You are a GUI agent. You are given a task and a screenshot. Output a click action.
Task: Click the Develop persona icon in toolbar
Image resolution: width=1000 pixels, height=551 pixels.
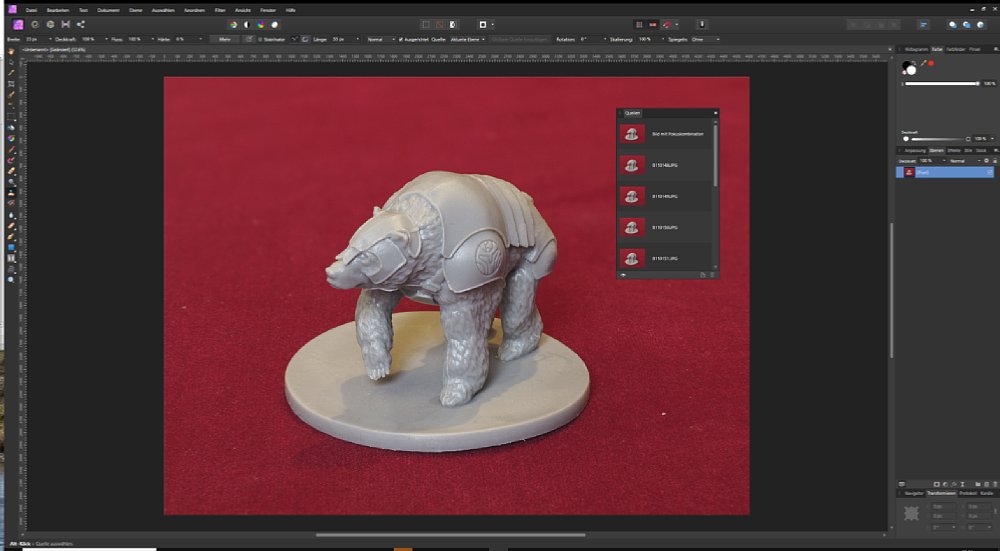[50, 23]
